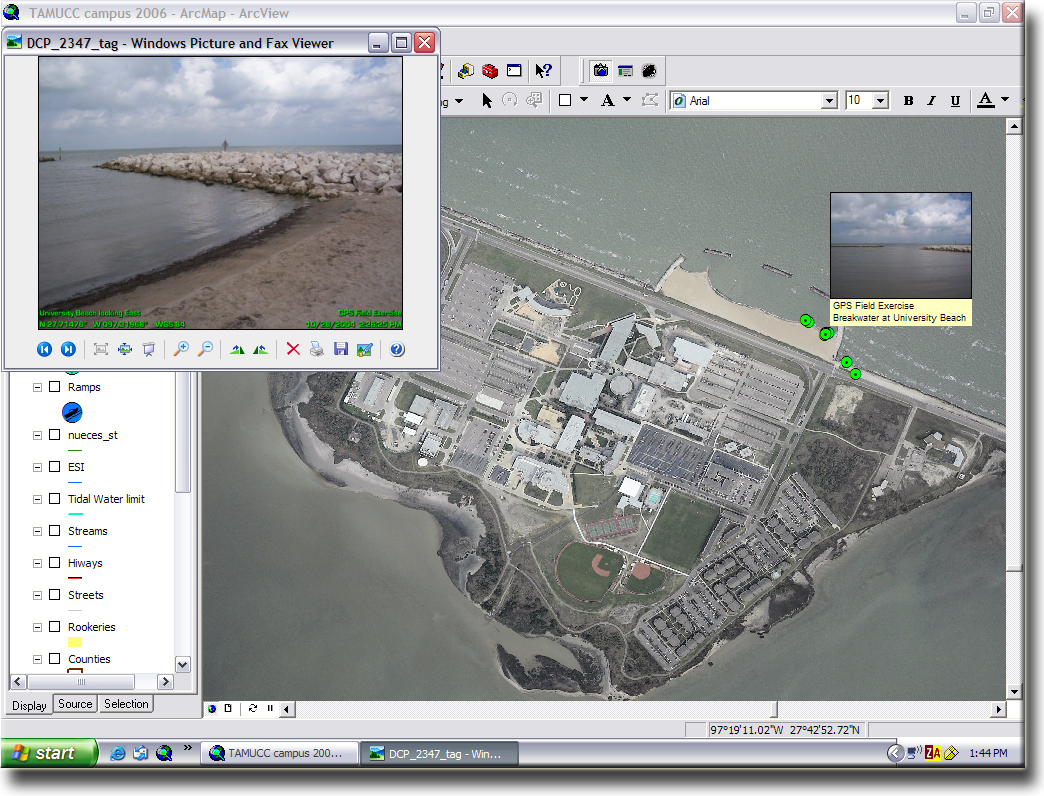The image size is (1044, 796).
Task: Start slide show in Picture Viewer
Action: pyautogui.click(x=149, y=349)
